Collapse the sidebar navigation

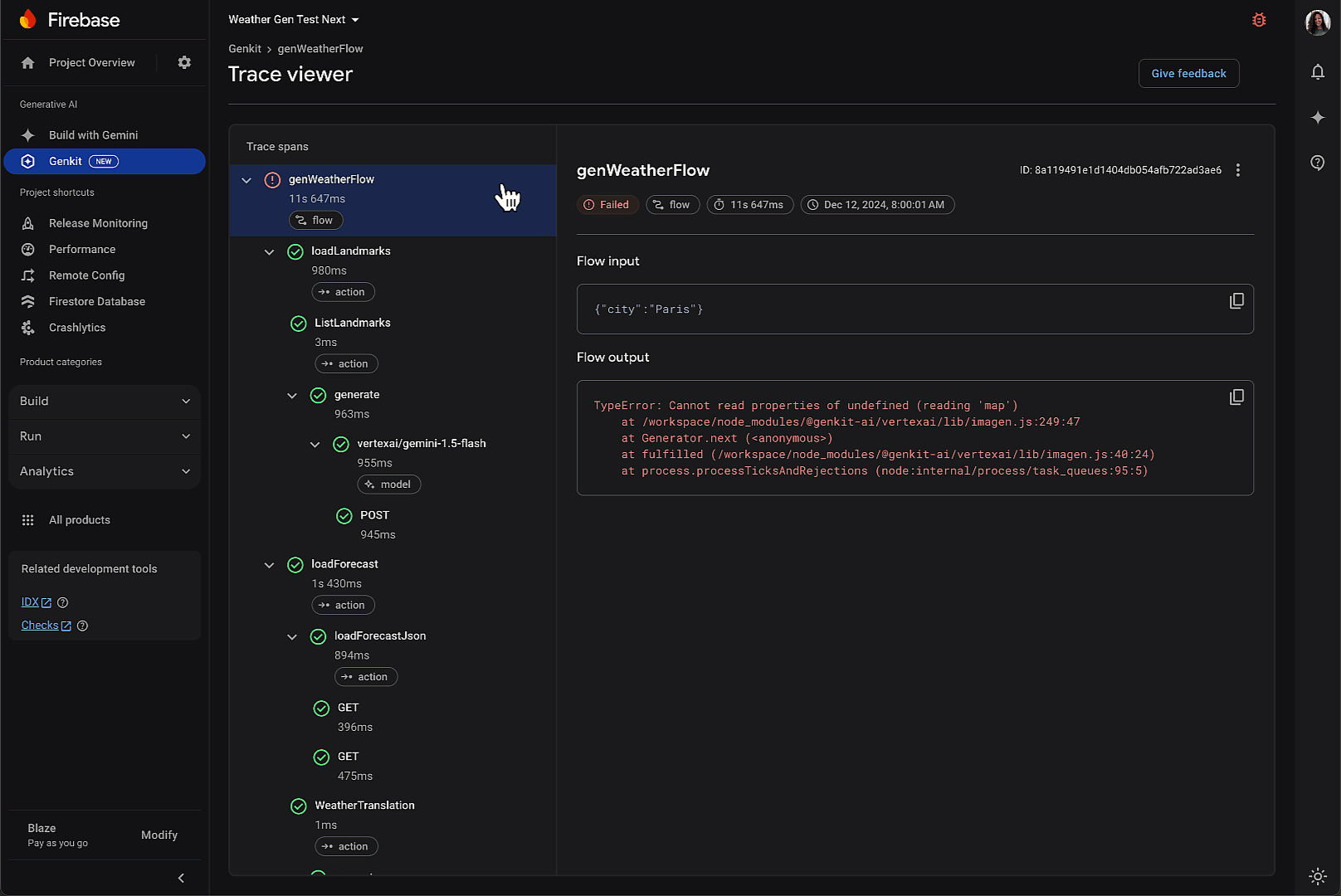(181, 878)
